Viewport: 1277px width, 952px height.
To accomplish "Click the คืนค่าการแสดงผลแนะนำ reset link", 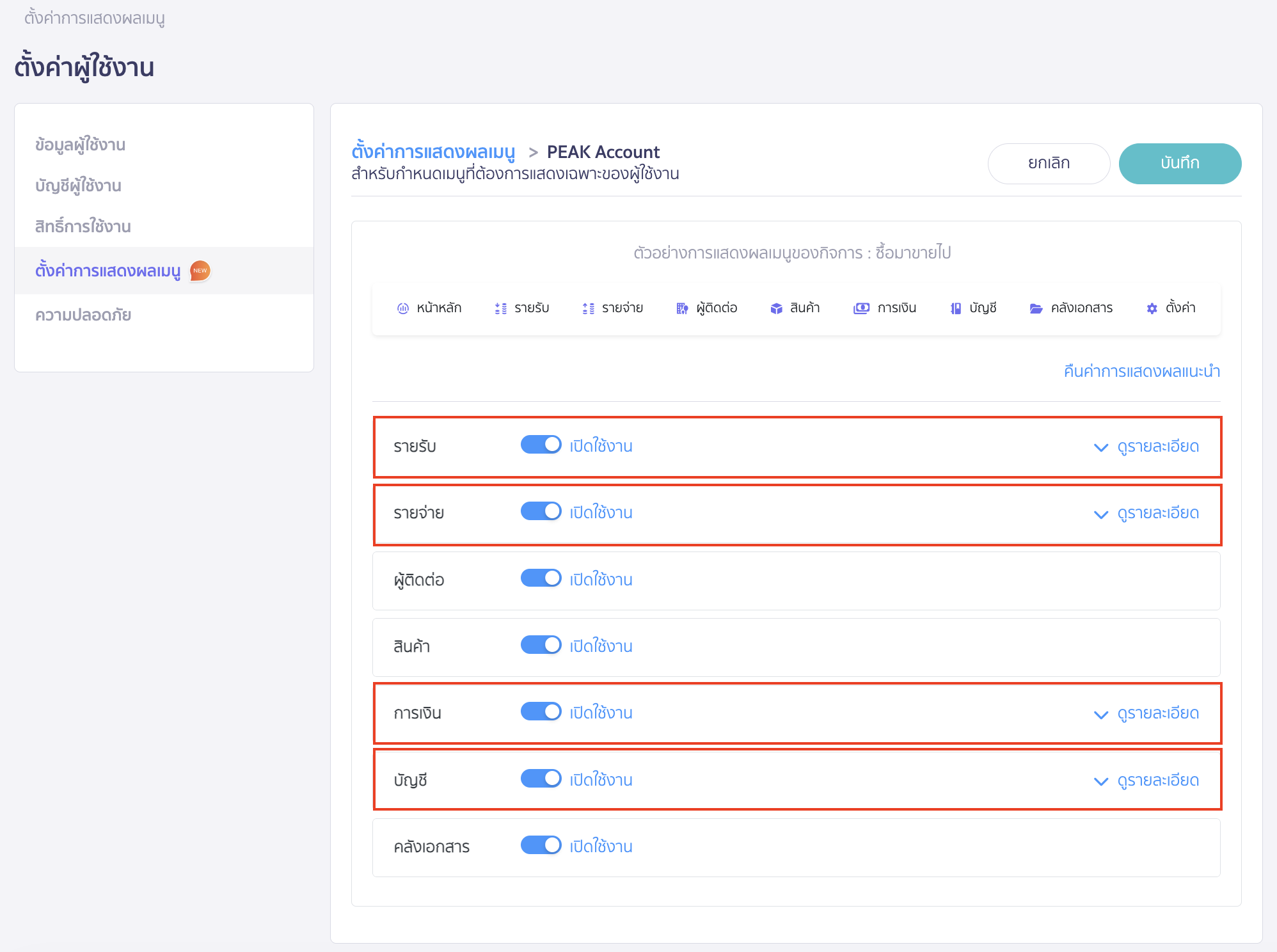I will coord(1141,371).
